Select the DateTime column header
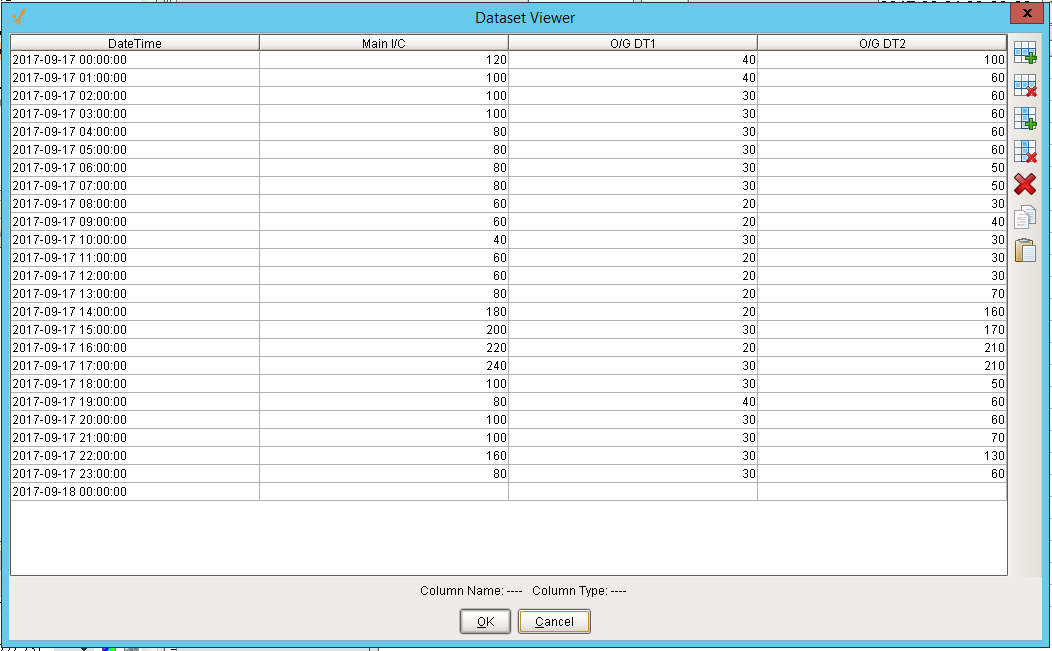 (x=135, y=43)
